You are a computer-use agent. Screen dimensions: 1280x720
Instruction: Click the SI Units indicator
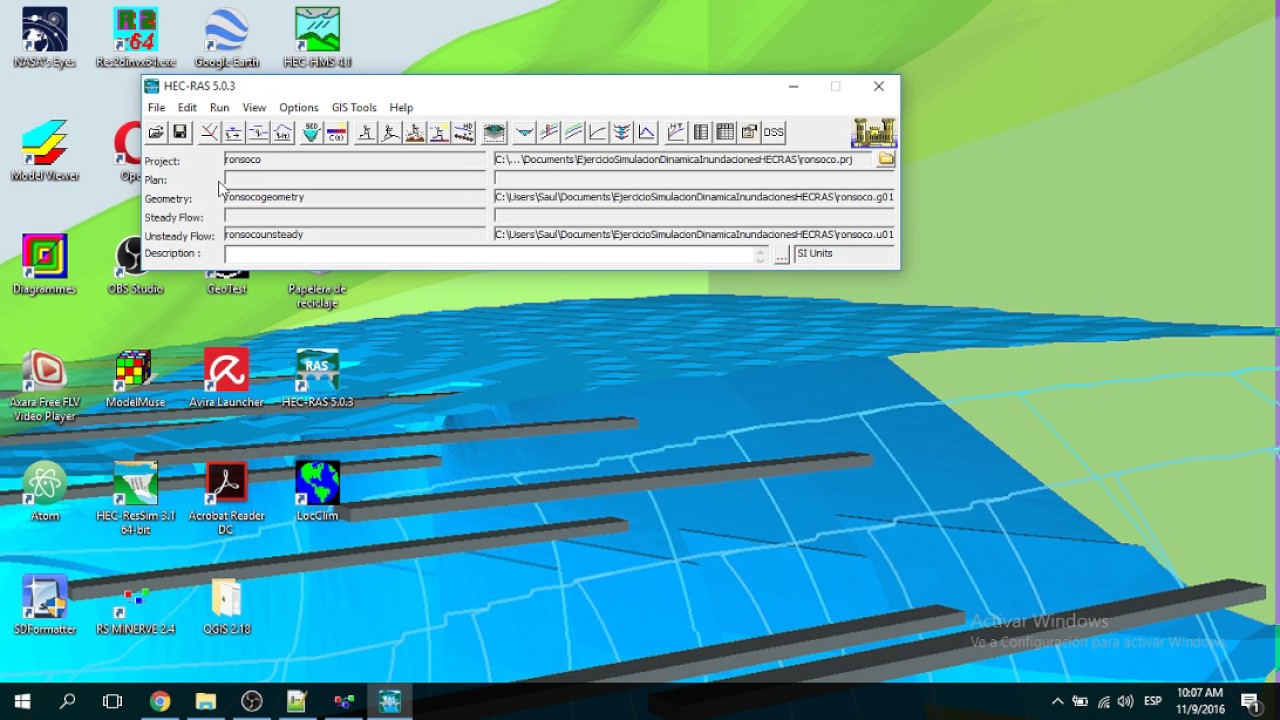click(845, 254)
